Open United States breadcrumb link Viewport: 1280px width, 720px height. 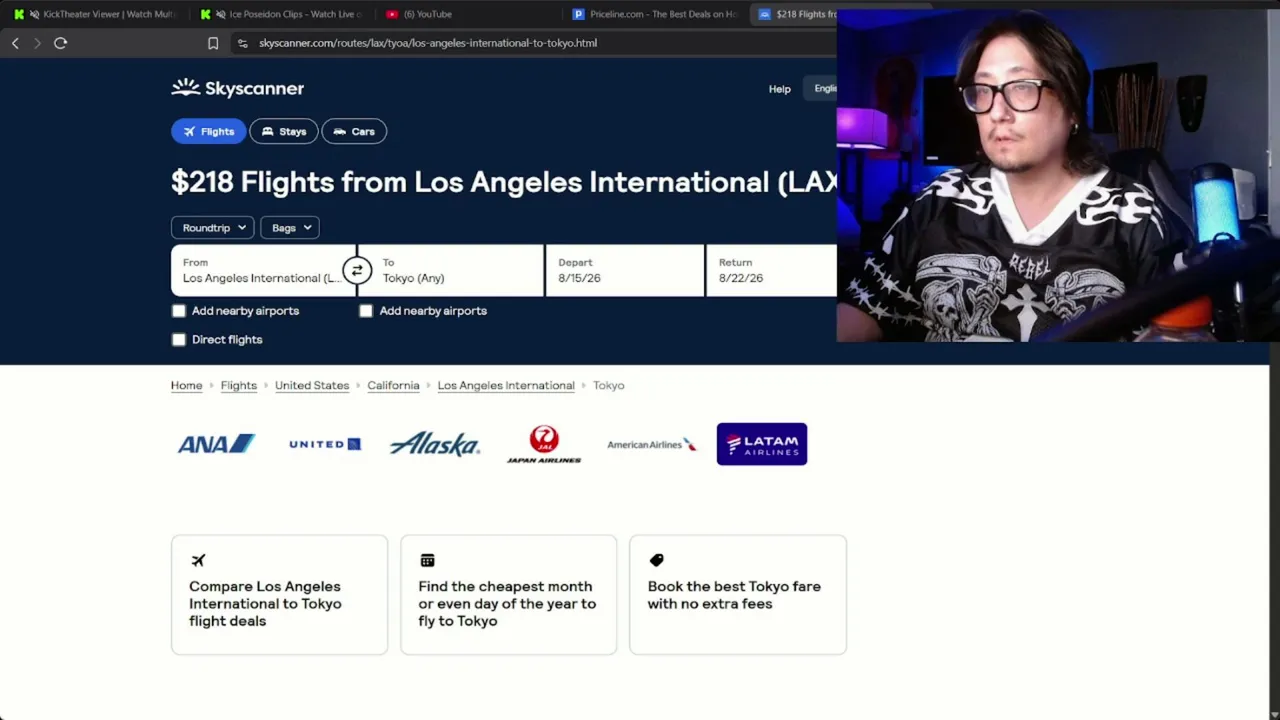coord(312,385)
